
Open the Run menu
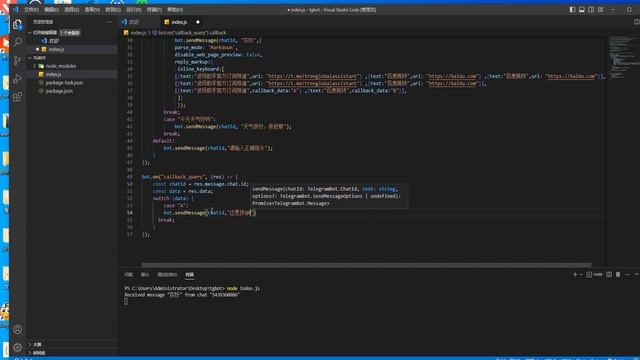coord(134,9)
